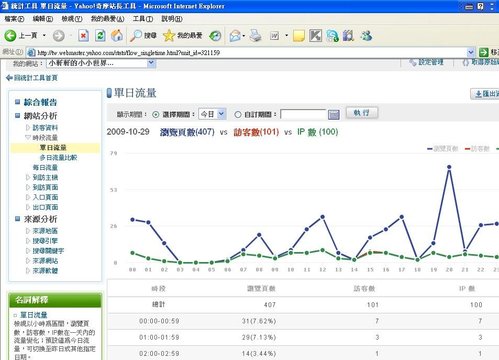Select 多日流量比較 in the sidebar
Viewport: 499px width, 360px height.
coord(58,157)
